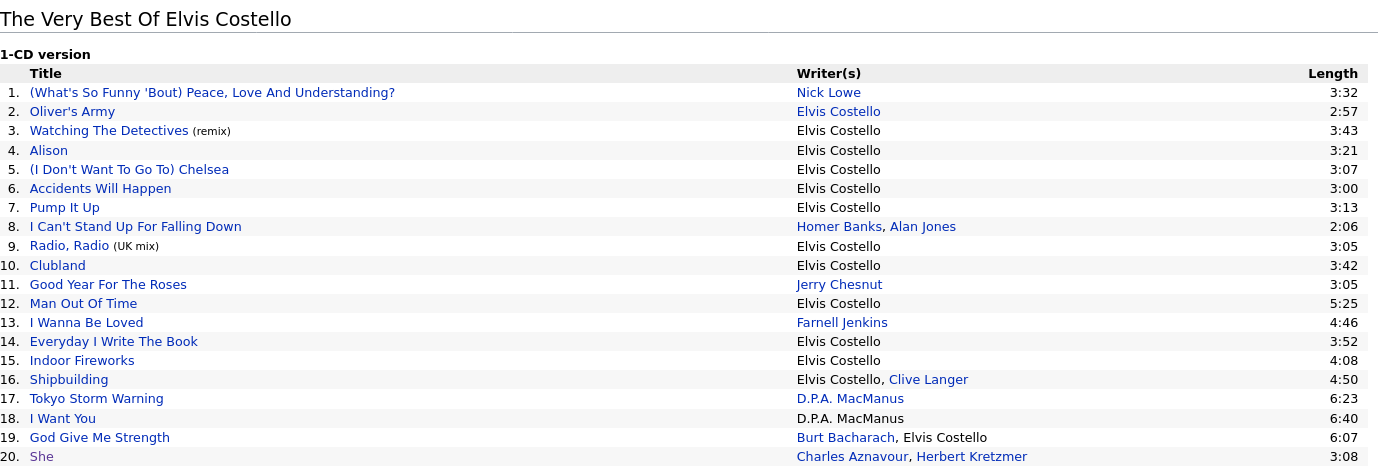Open I Can't Stand Up For Falling Down
Screen dimensions: 1378x466
click(x=136, y=227)
